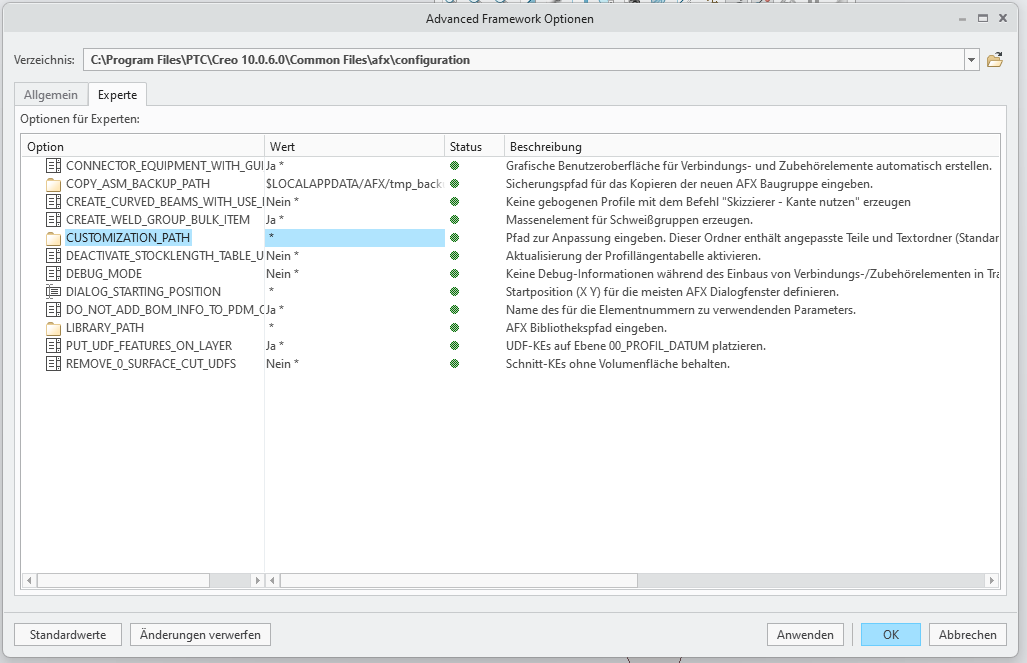Click the list icon beside CREATE_CURVED_BEAMS option
The image size is (1027, 663).
click(53, 201)
